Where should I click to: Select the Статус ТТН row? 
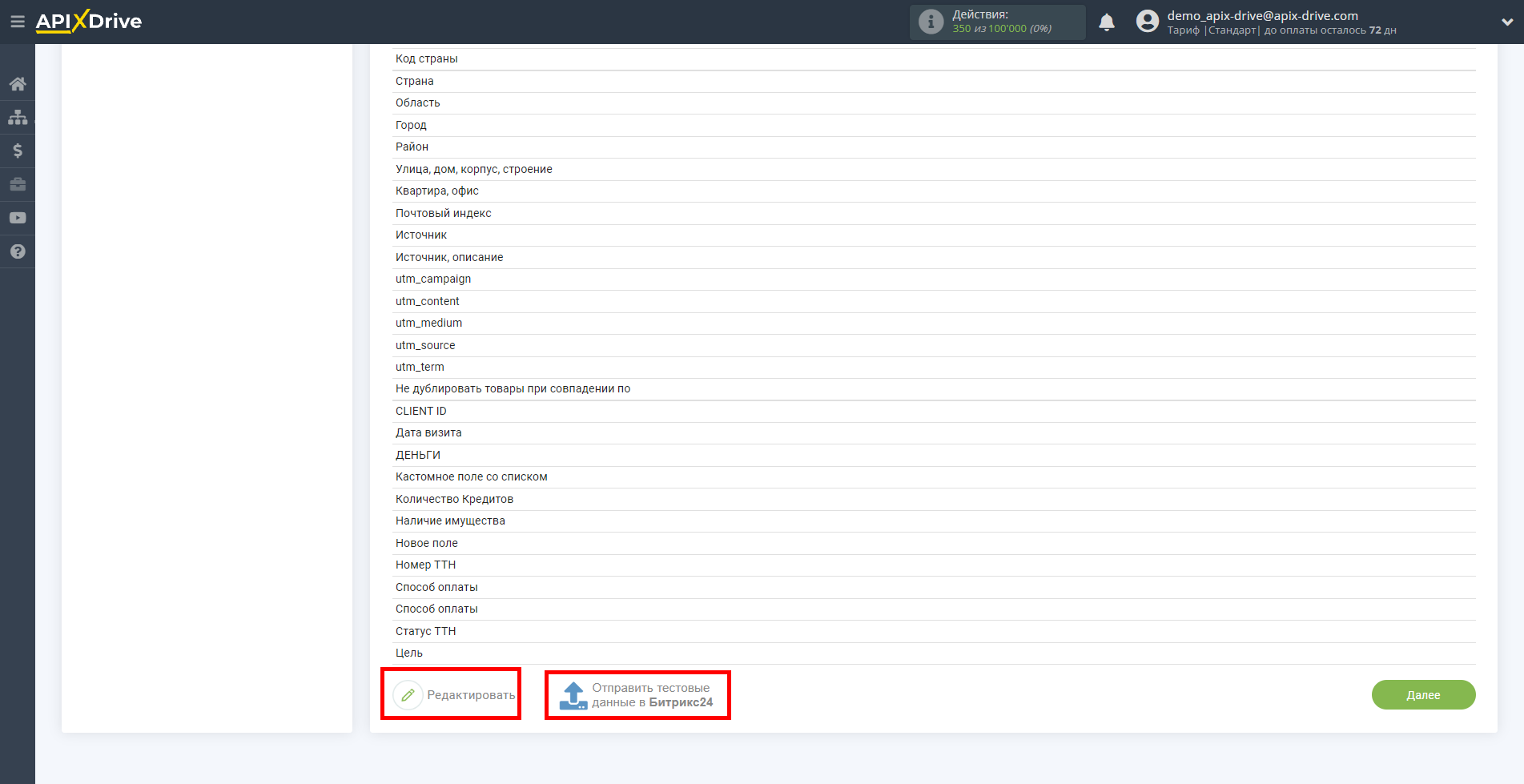[934, 632]
